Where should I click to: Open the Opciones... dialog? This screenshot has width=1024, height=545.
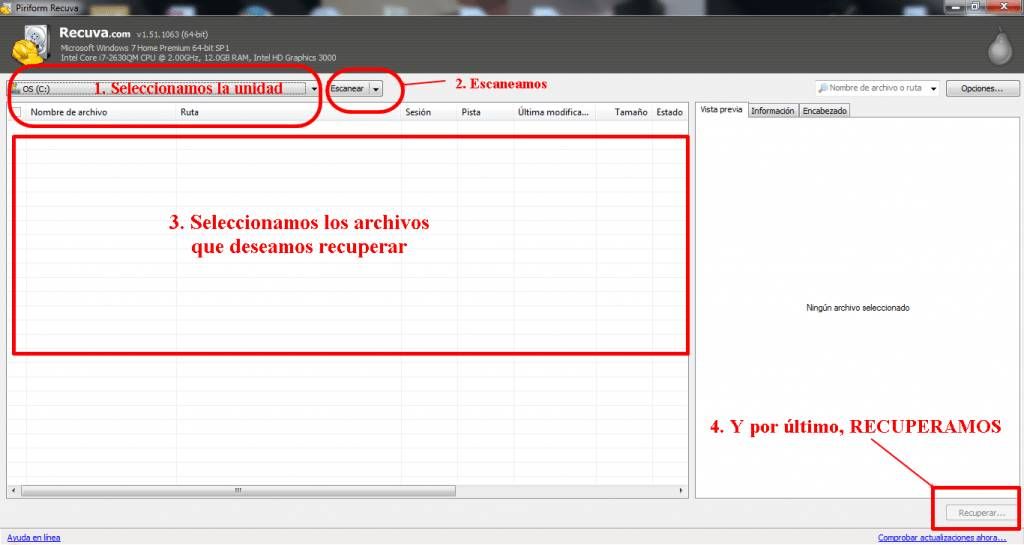(982, 88)
